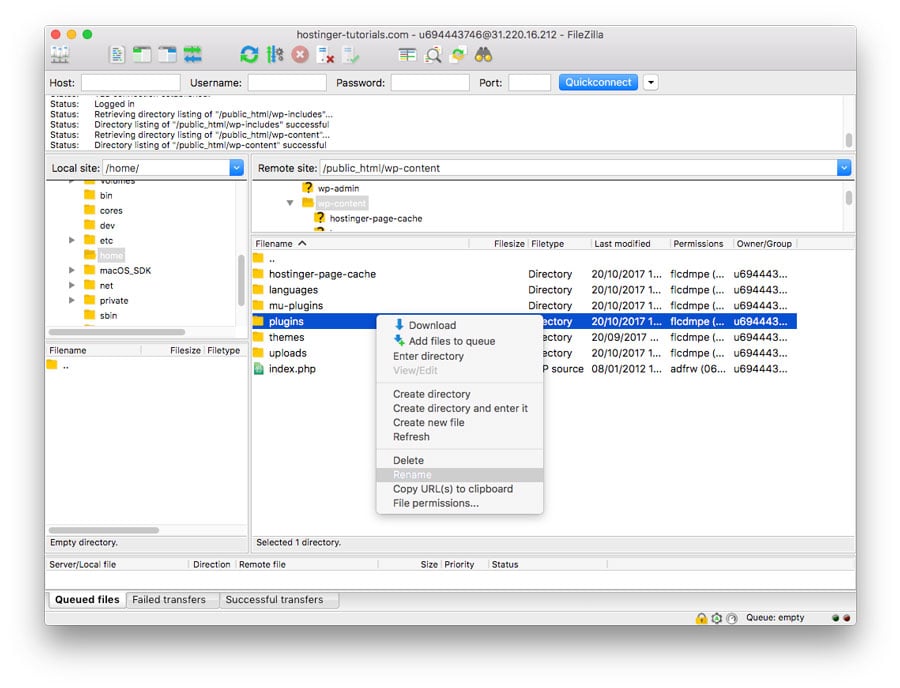Screen dimensions: 900x688
Task: Click the Password field
Action: click(x=430, y=83)
